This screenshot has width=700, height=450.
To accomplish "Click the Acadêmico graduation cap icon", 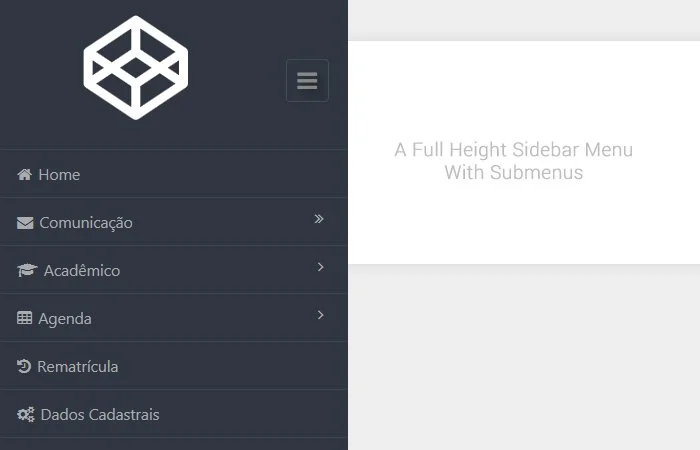I will tap(27, 270).
